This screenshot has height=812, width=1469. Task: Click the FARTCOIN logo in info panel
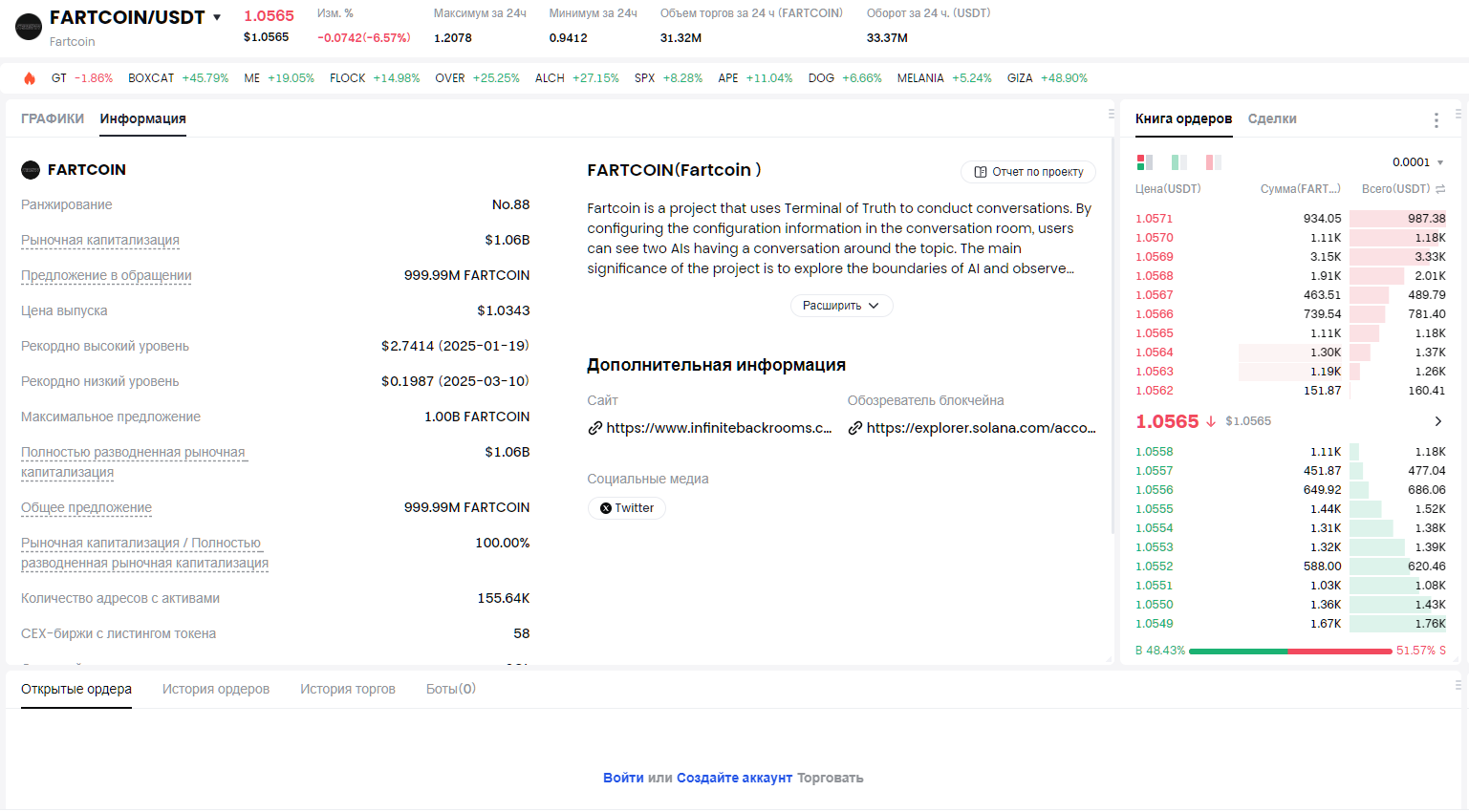[31, 170]
